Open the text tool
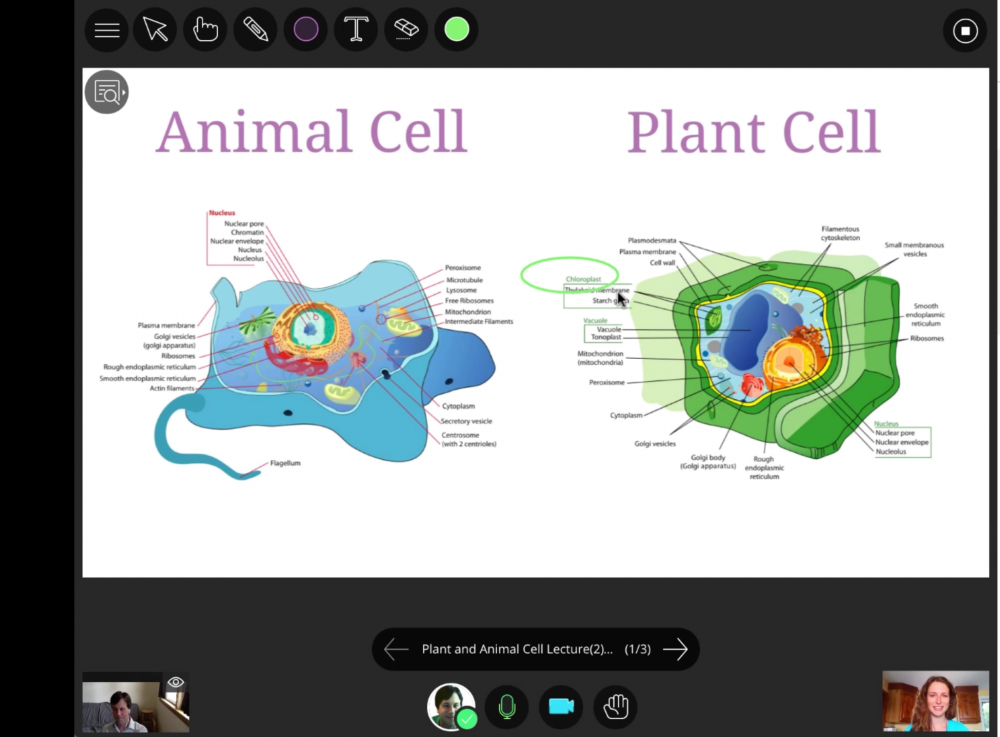The image size is (1000, 737). tap(355, 30)
